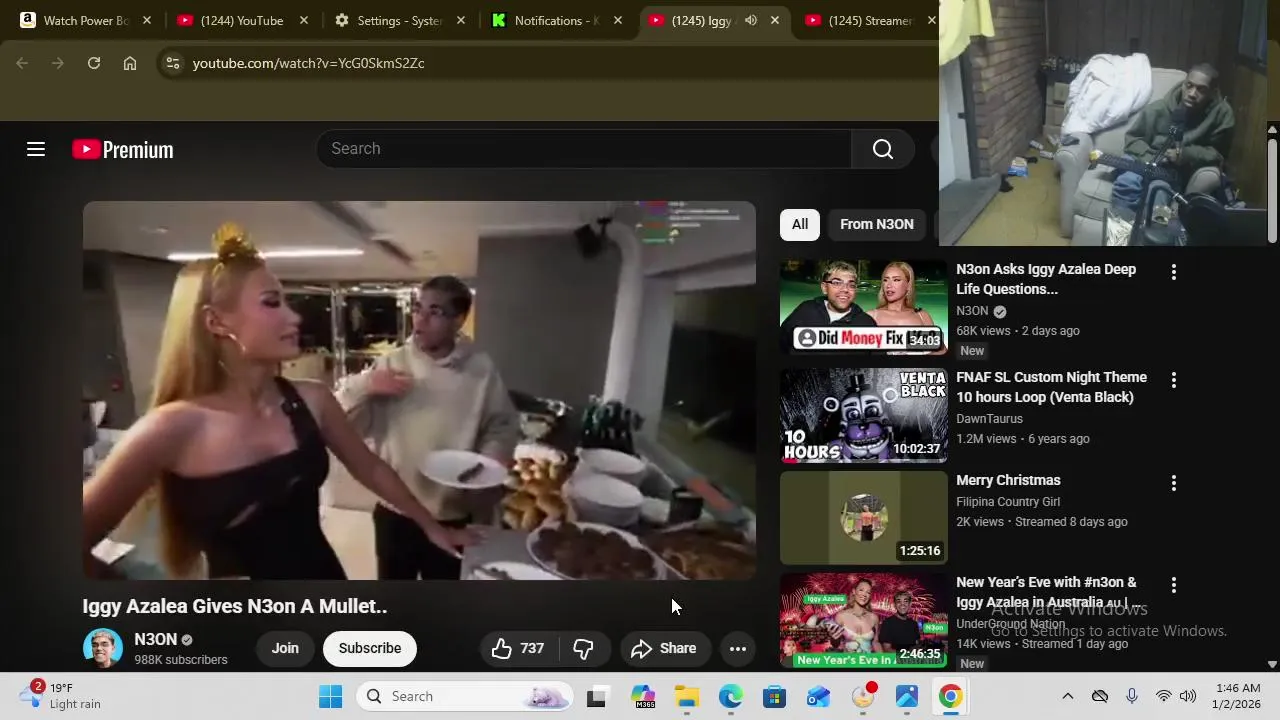Open Task View from the taskbar
The height and width of the screenshot is (720, 1280).
point(596,696)
